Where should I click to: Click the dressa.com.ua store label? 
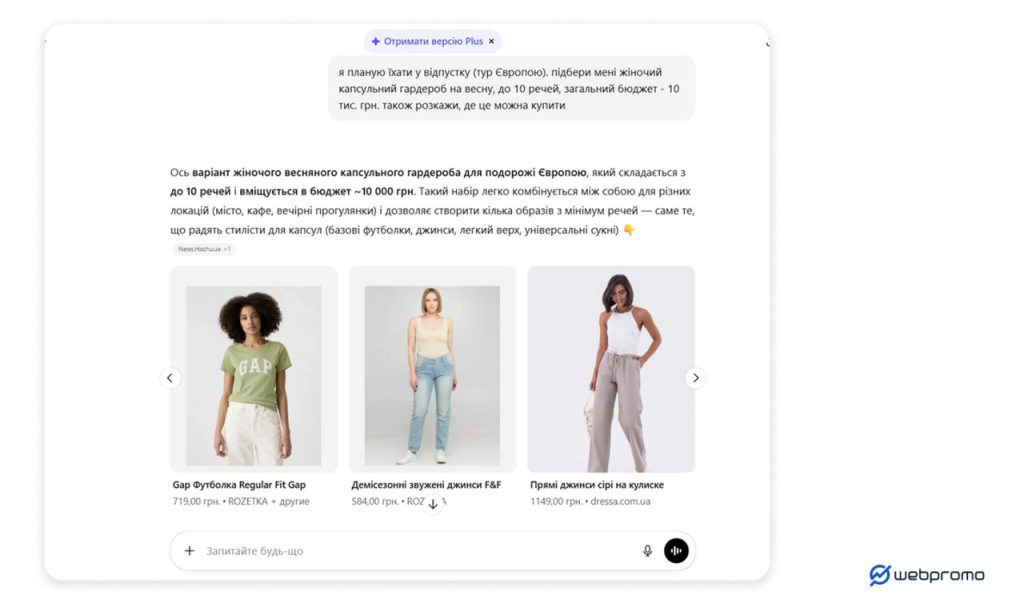click(620, 502)
